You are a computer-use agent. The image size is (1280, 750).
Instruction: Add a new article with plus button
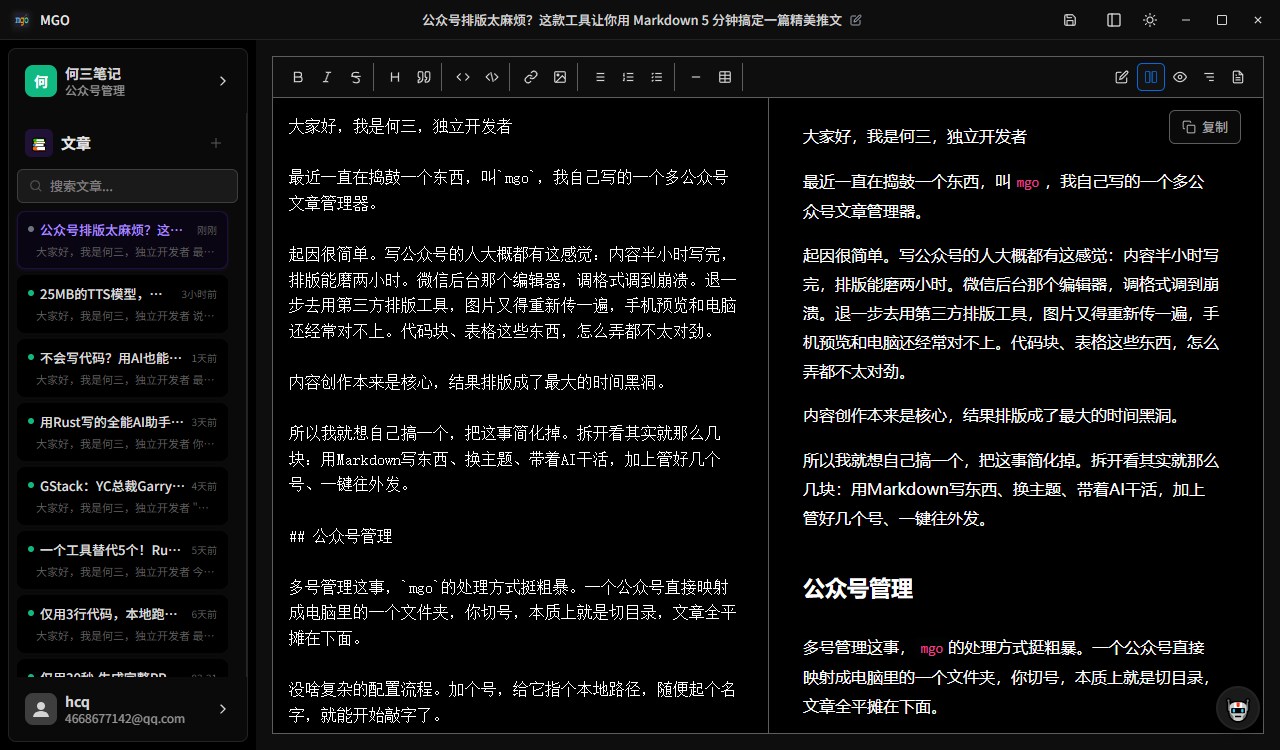[215, 143]
